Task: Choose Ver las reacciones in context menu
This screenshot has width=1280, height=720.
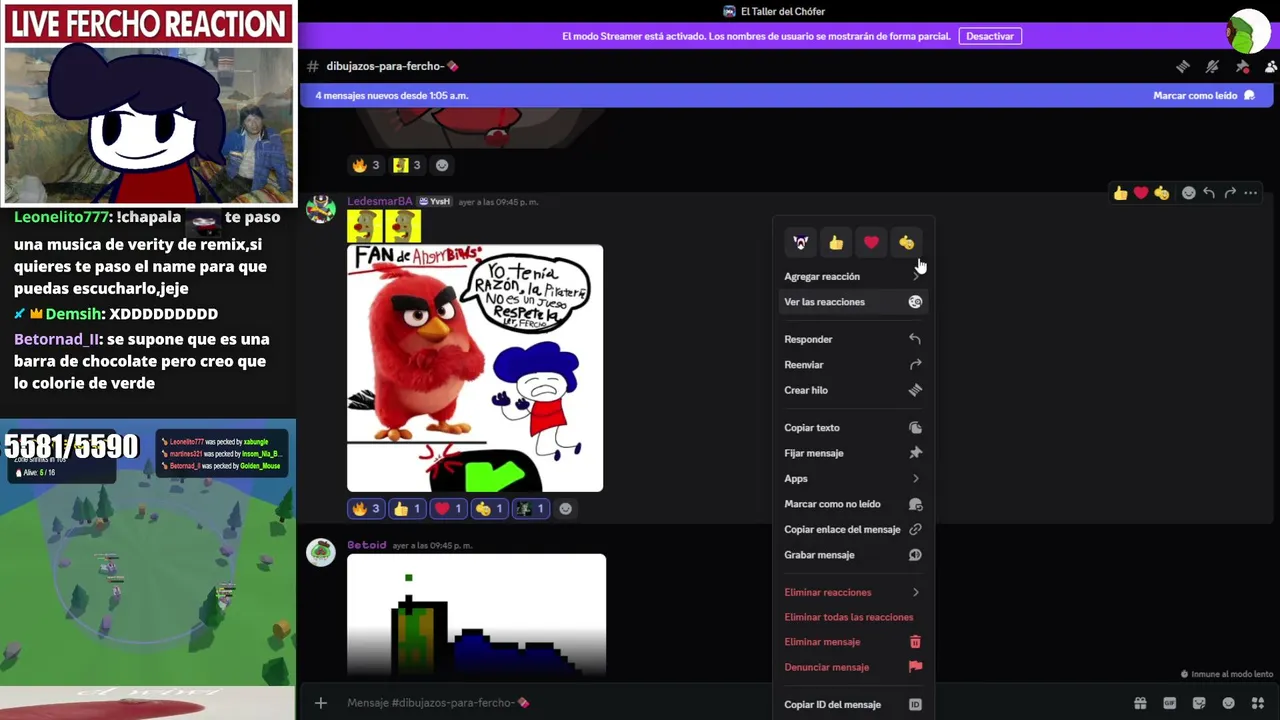Action: click(852, 302)
